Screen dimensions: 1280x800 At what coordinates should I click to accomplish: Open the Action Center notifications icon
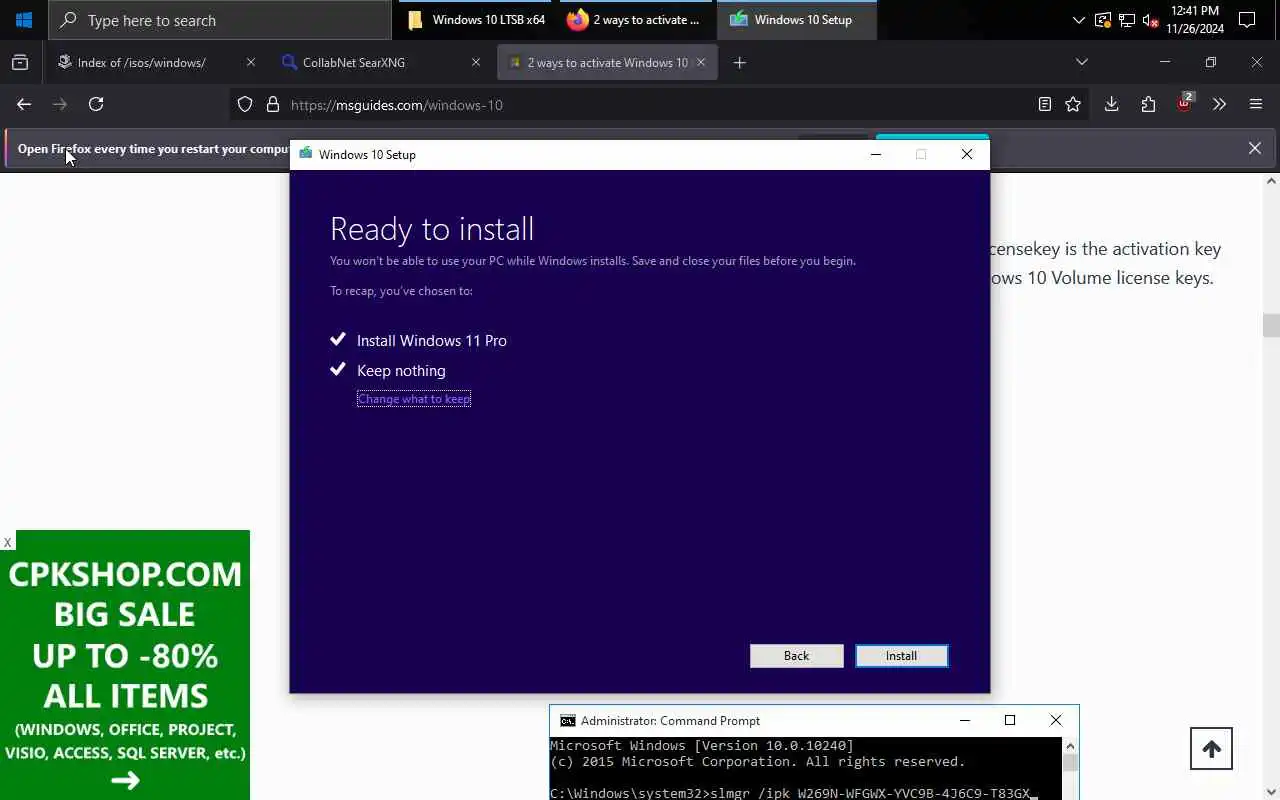[x=1247, y=20]
